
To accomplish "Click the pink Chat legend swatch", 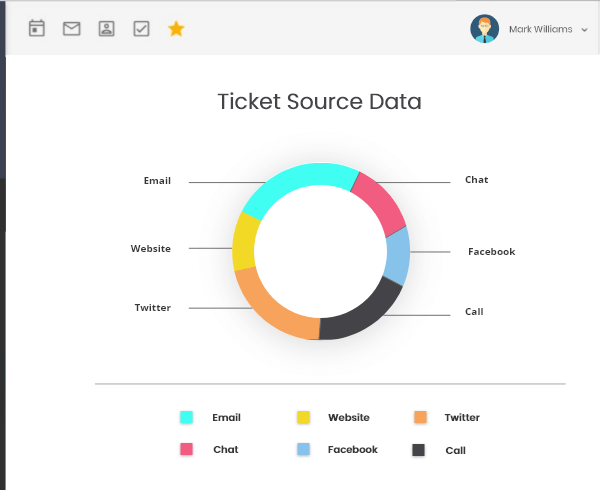I will click(186, 449).
